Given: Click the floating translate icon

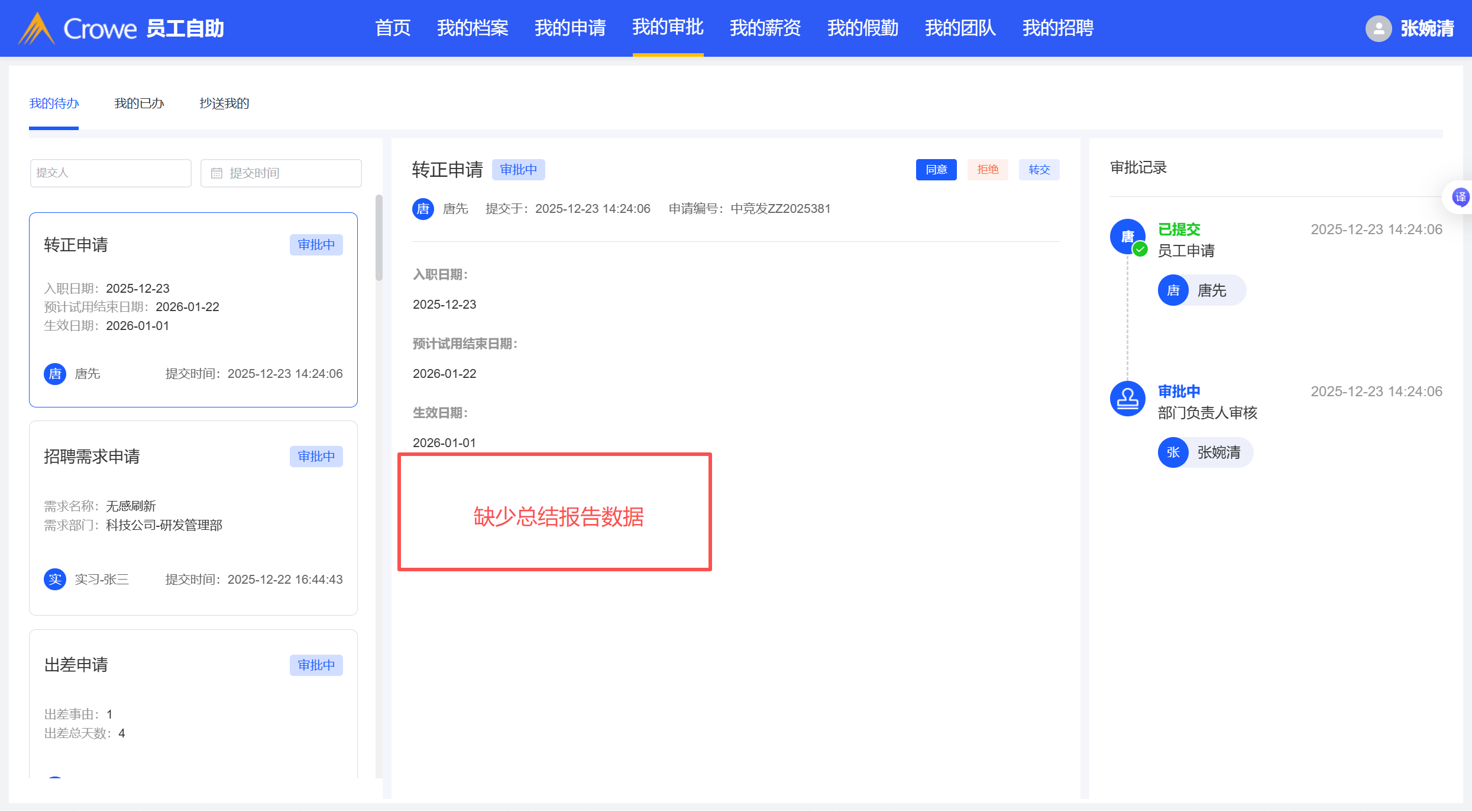Looking at the screenshot, I should pos(1460,197).
